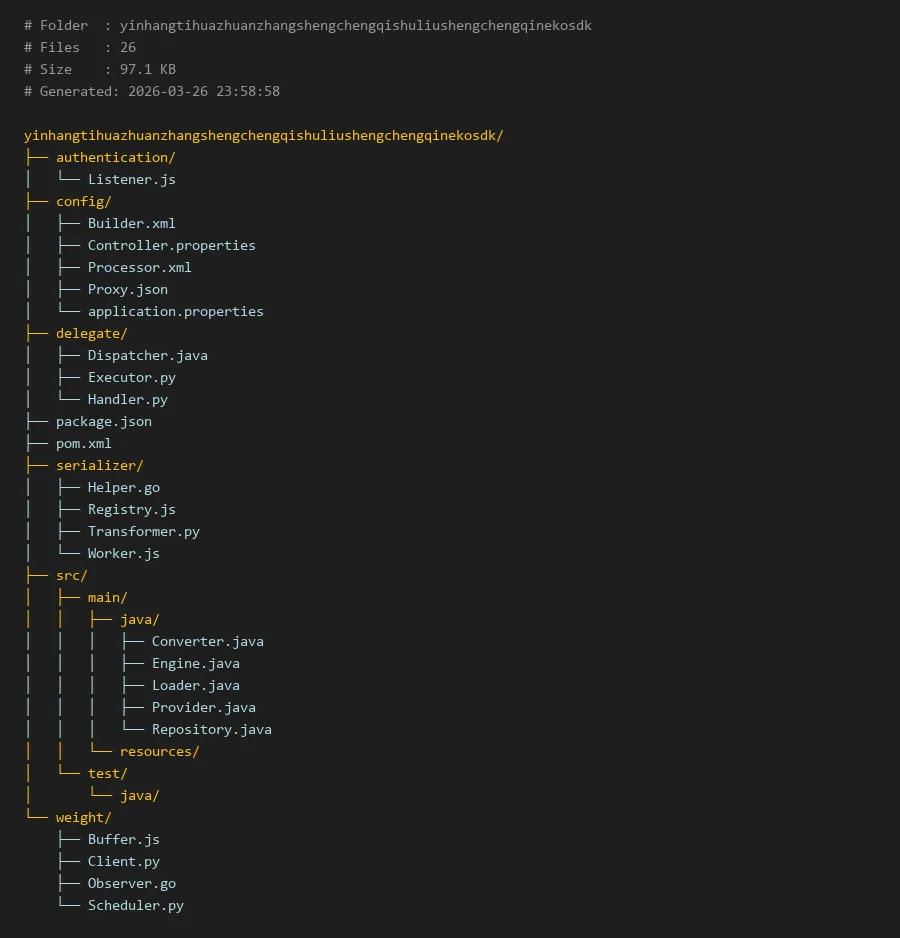This screenshot has height=938, width=900.
Task: Open the Repository.java file
Action: pos(211,729)
